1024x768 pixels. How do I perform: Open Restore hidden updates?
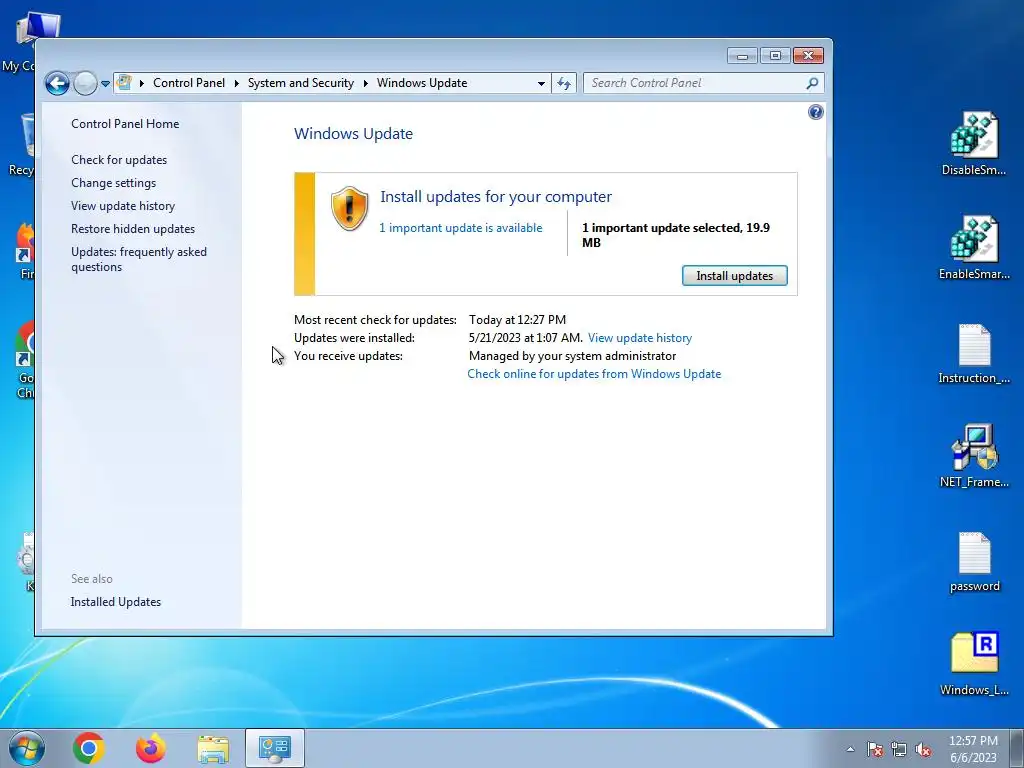133,229
